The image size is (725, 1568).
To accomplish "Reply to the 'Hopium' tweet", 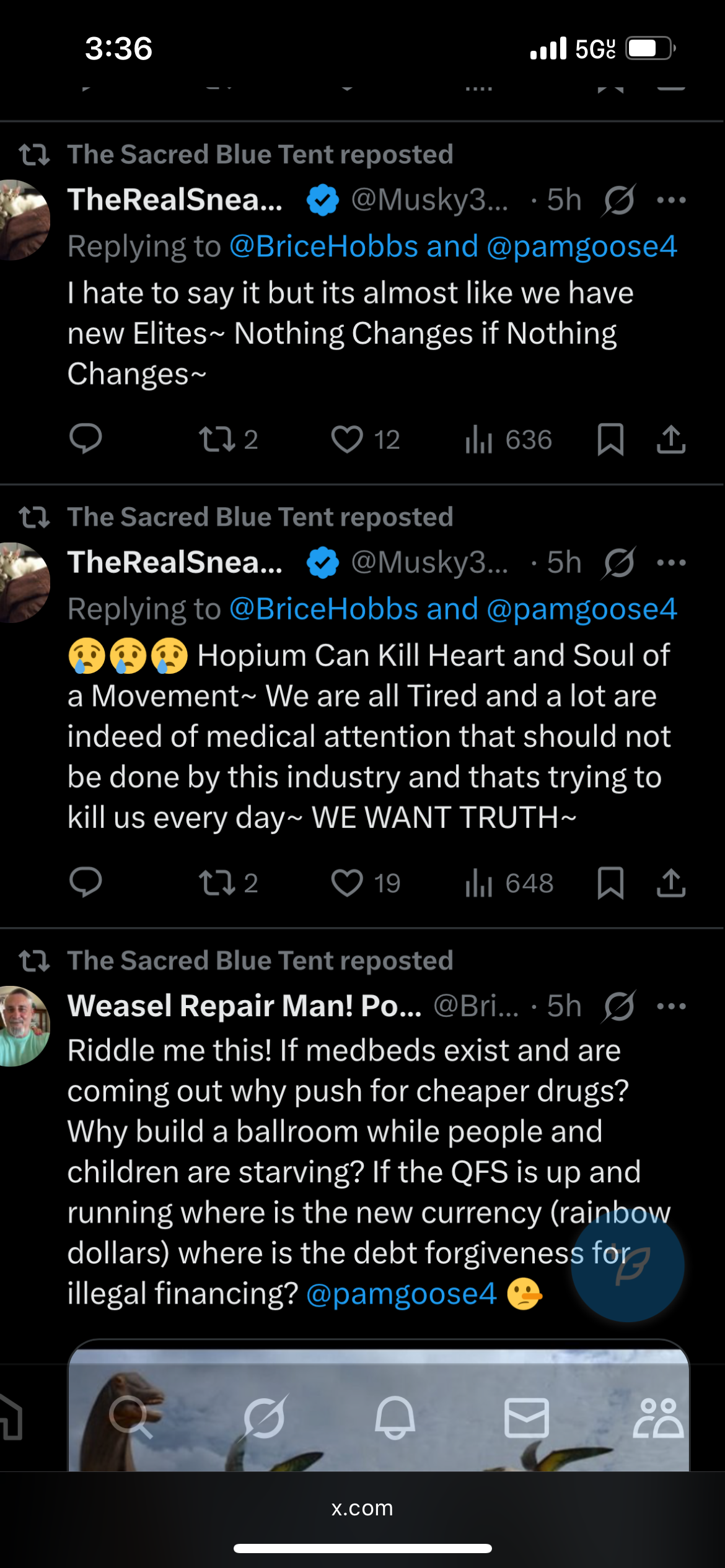I will tap(86, 882).
